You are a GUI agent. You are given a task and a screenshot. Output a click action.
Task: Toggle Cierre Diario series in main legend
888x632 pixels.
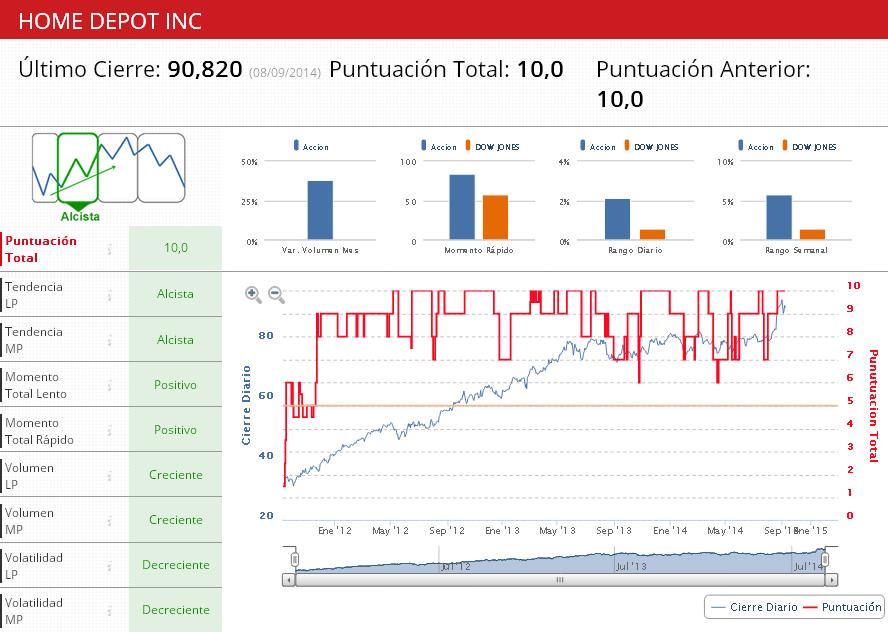(x=754, y=607)
